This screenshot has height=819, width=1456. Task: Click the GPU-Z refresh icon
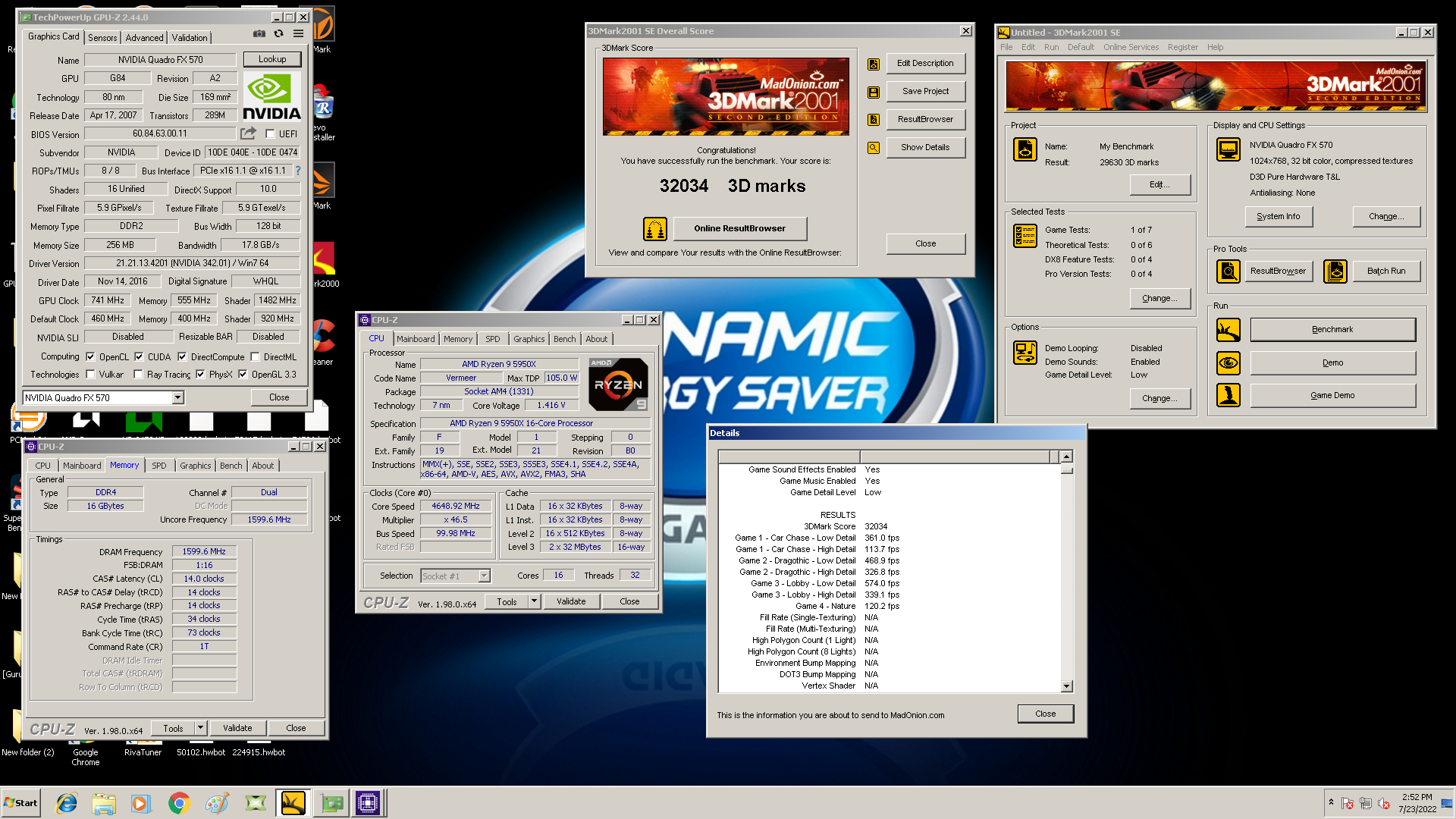(x=279, y=34)
